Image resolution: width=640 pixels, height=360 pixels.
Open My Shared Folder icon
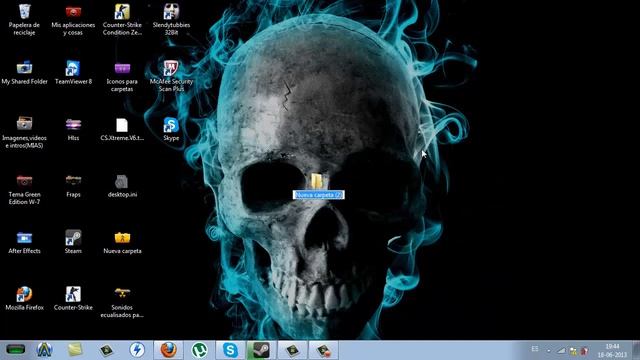pos(24,72)
